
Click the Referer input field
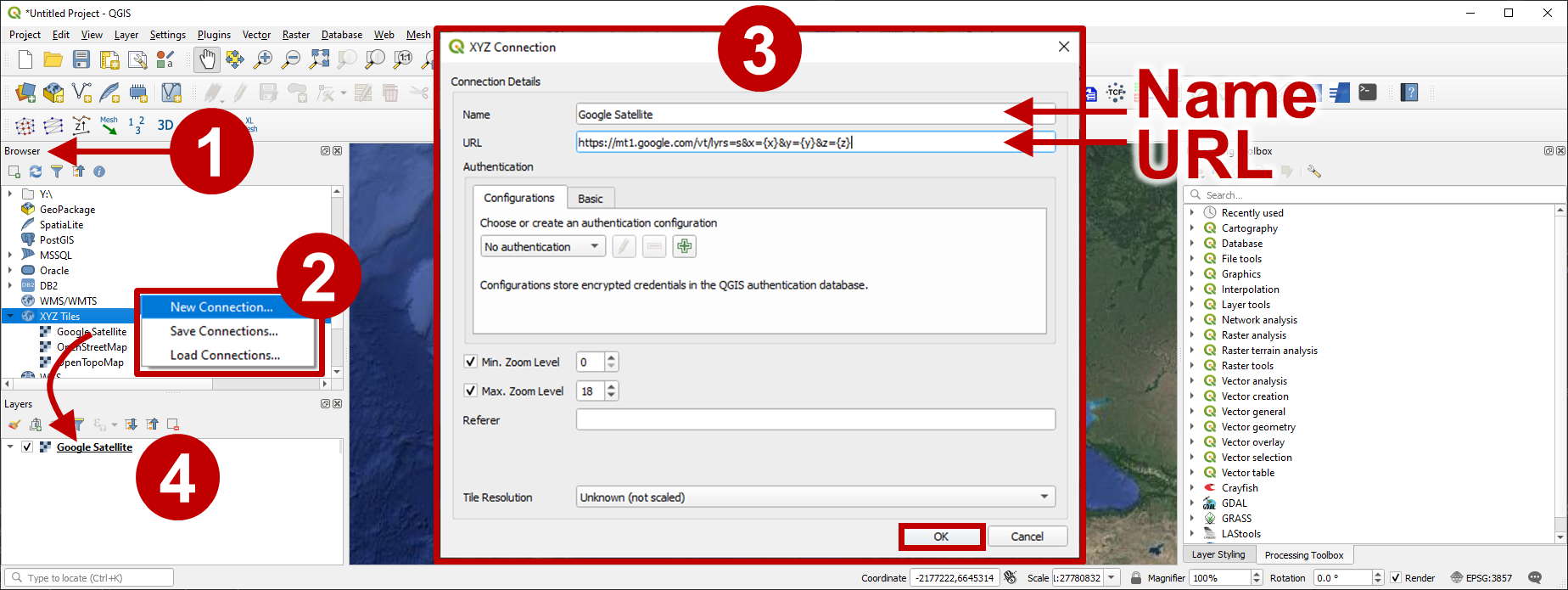coord(815,419)
